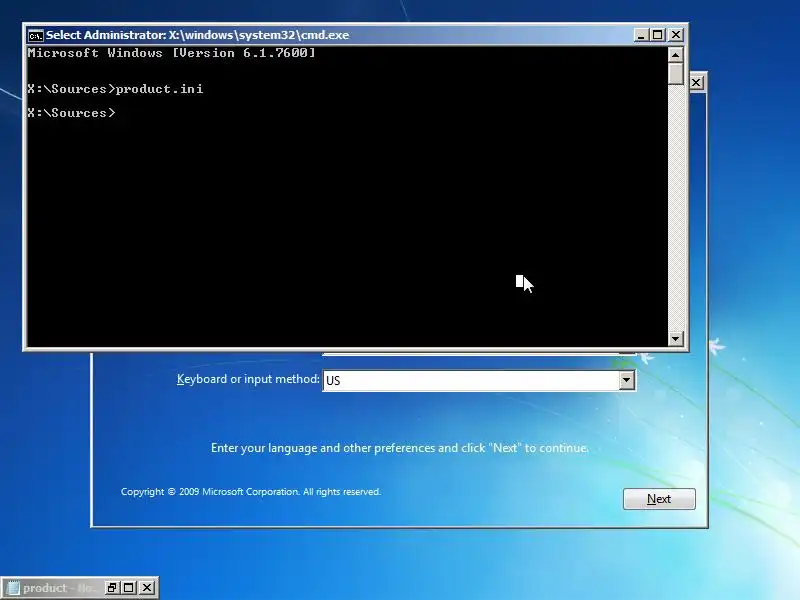Close the cmd.exe window
This screenshot has height=600, width=800.
click(x=676, y=35)
